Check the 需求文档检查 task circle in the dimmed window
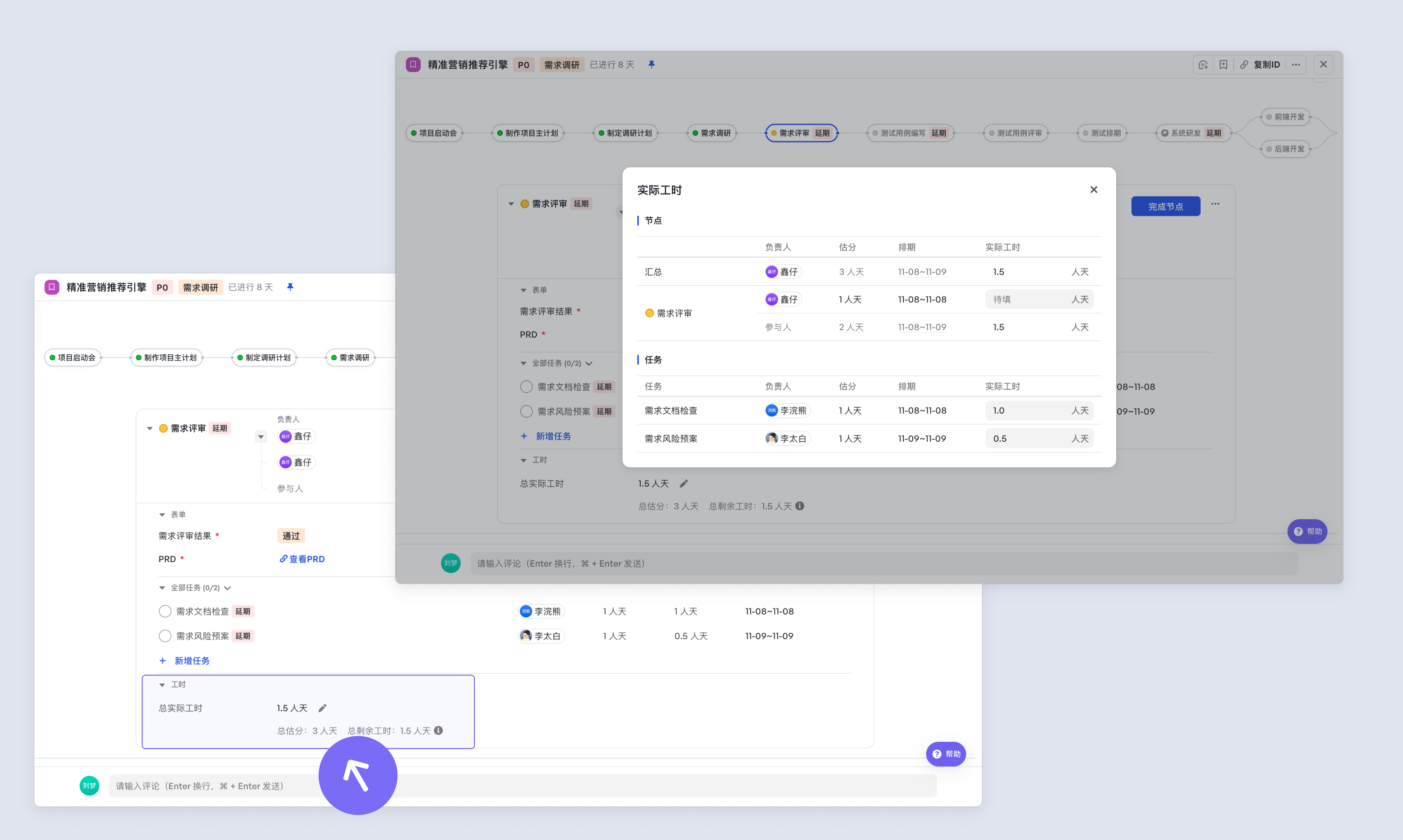Screen dimensions: 1403x840 coord(526,387)
